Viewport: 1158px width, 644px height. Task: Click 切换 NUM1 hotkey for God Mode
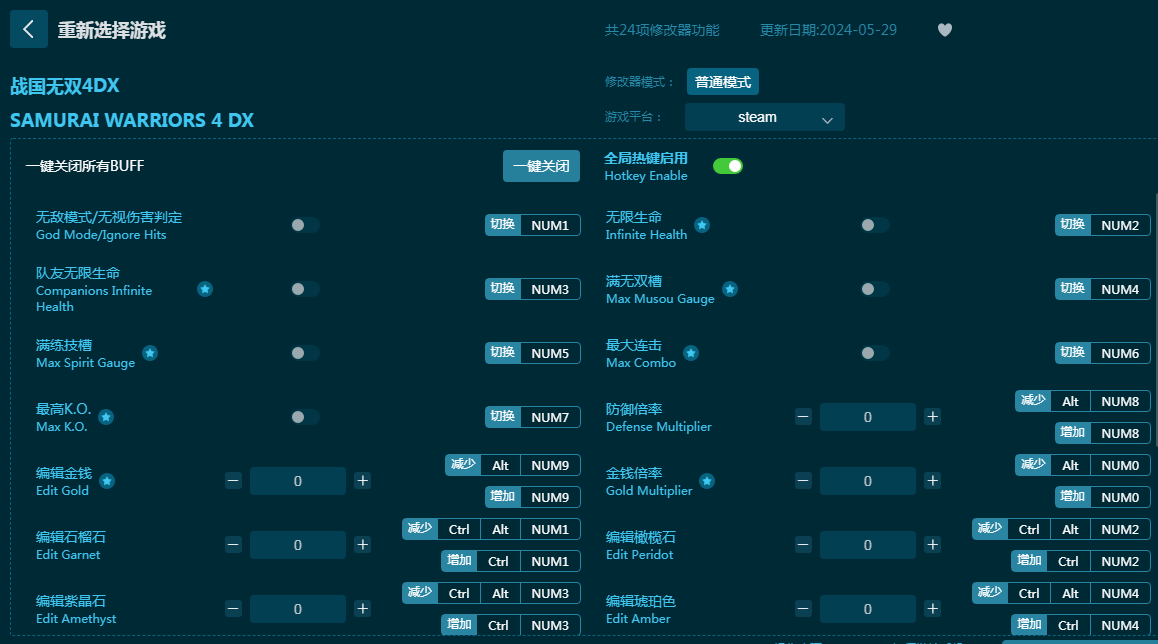coord(532,225)
